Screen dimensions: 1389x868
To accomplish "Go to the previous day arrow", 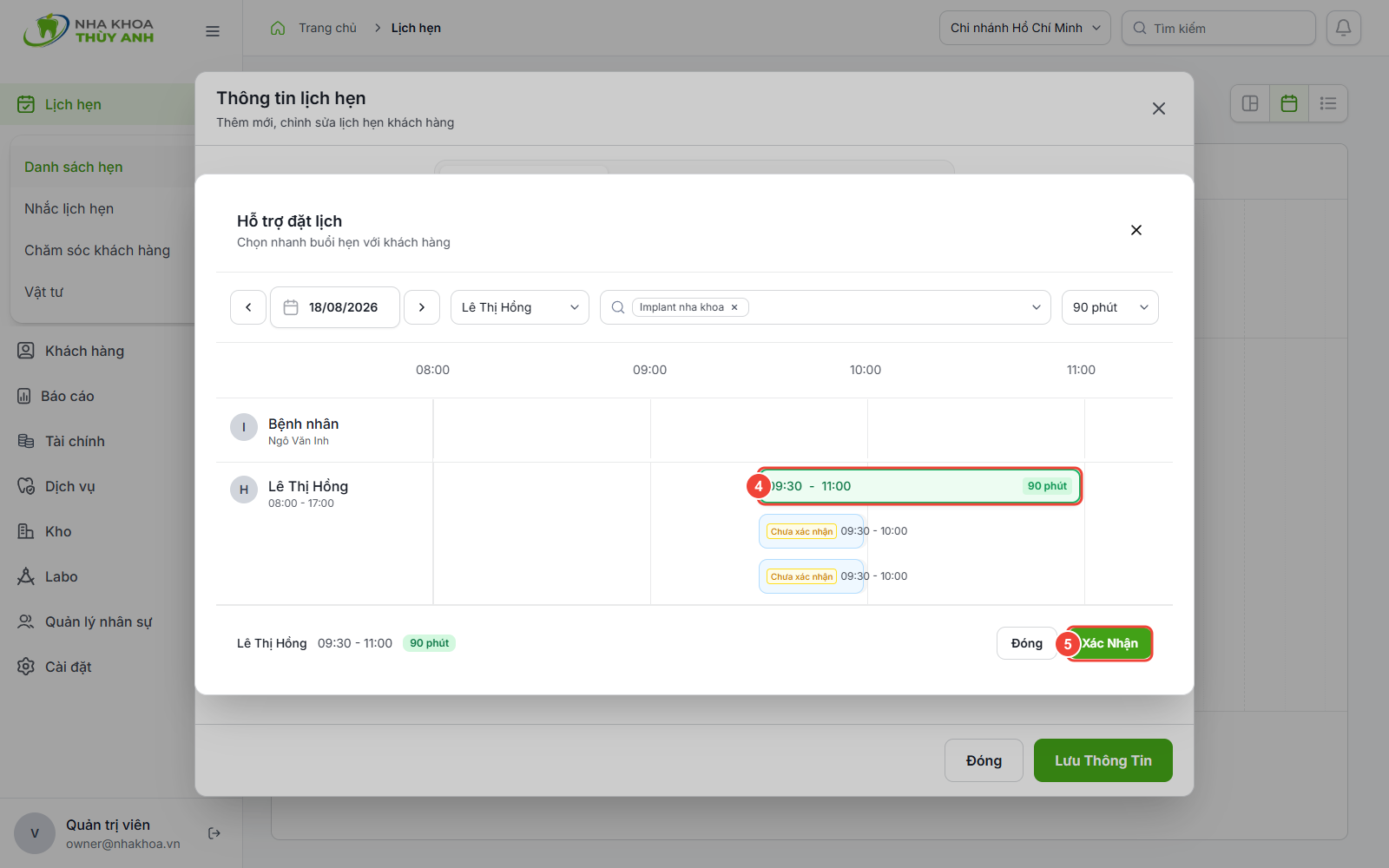I will click(248, 307).
